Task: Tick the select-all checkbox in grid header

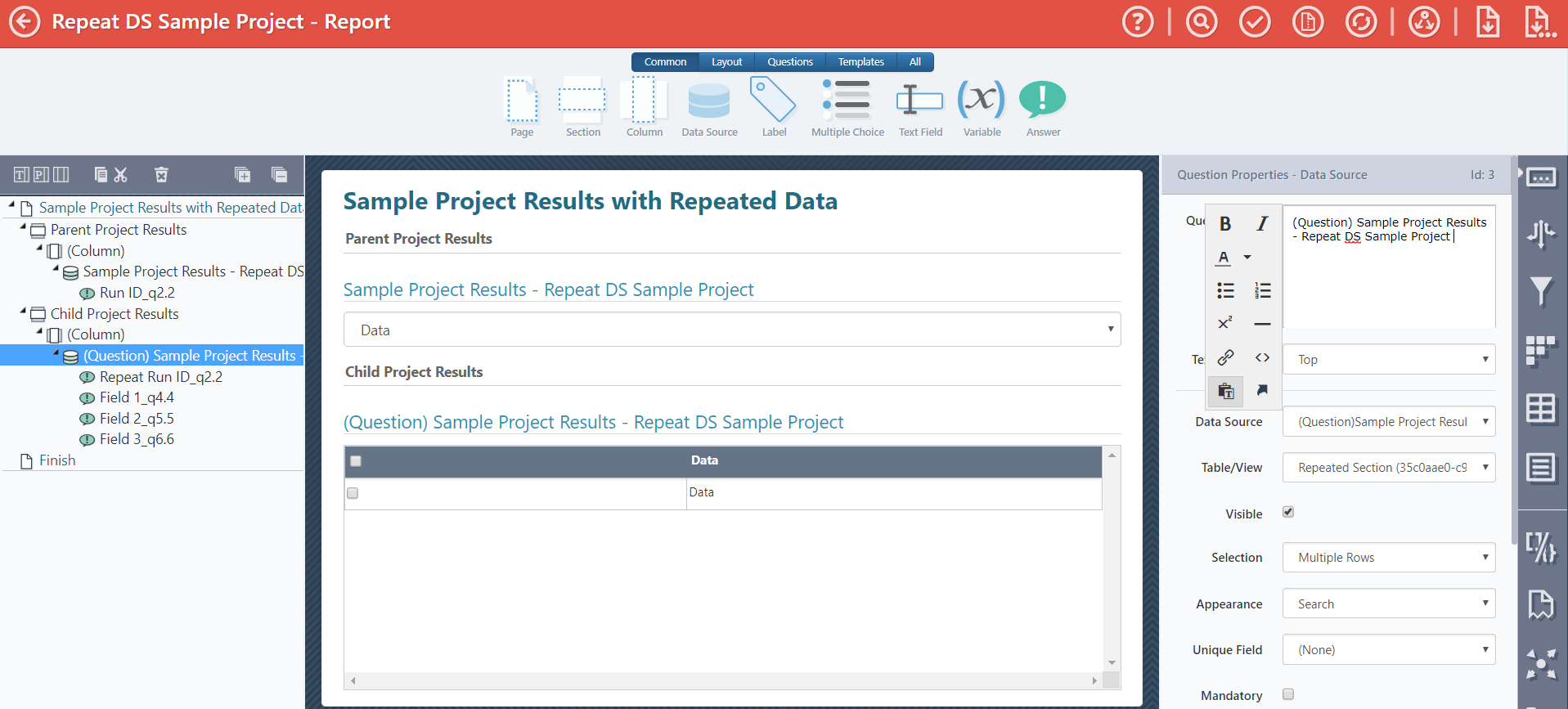Action: pyautogui.click(x=355, y=461)
